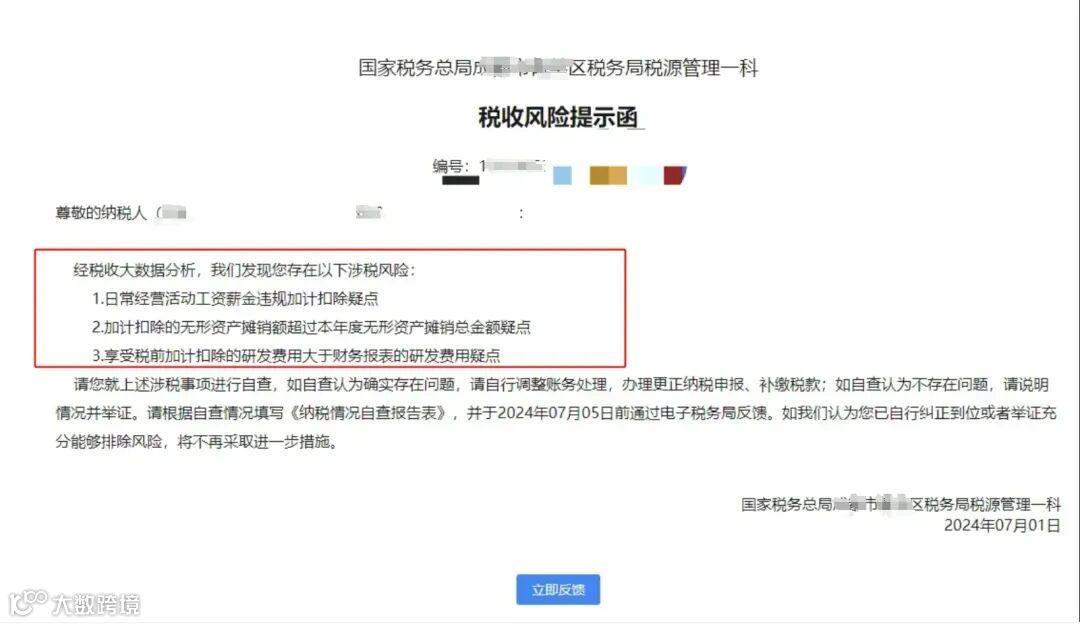Click the 经税收大数据分析 intro line

(x=244, y=270)
